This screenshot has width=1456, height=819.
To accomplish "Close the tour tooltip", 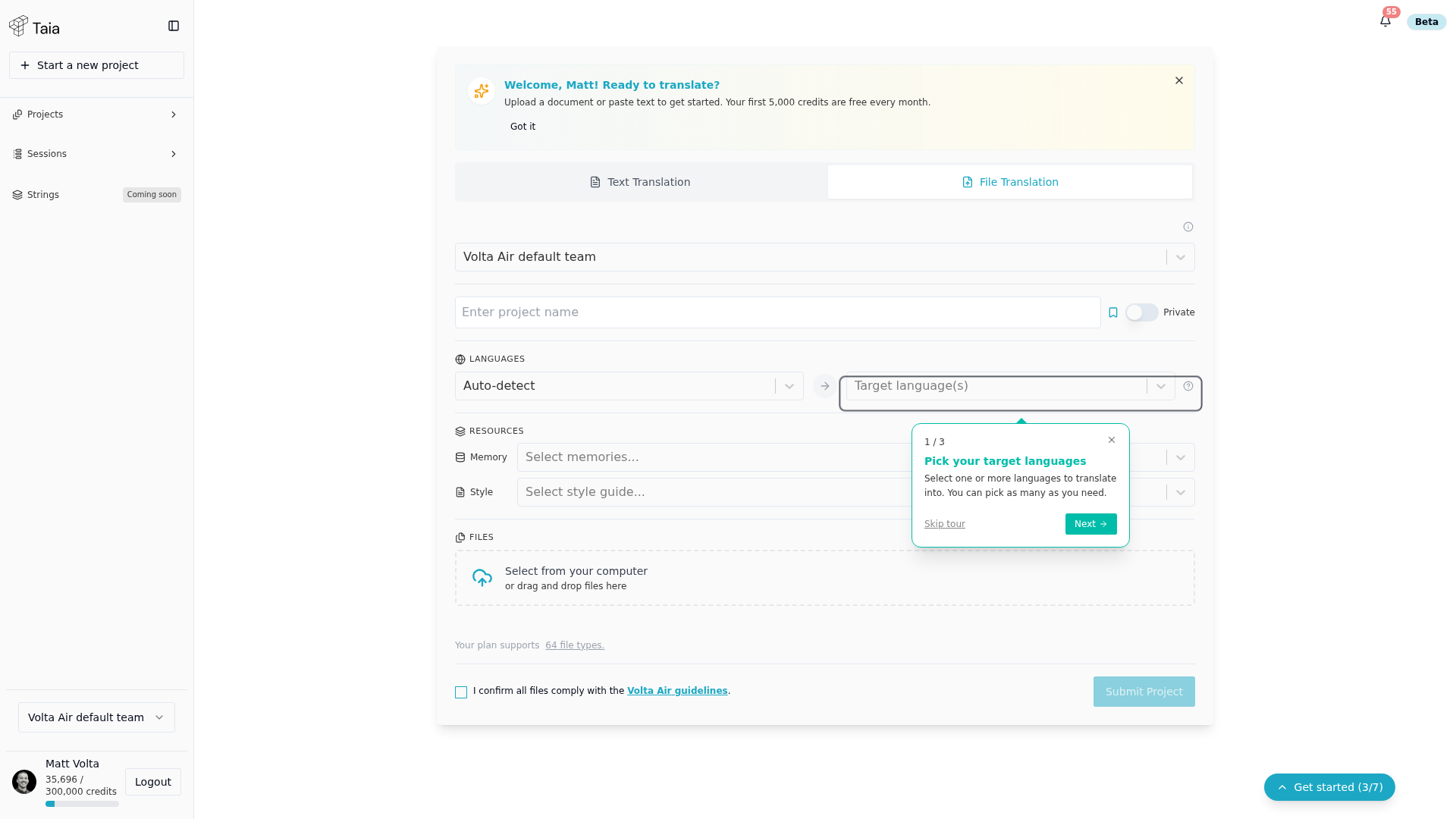I will click(x=1112, y=440).
